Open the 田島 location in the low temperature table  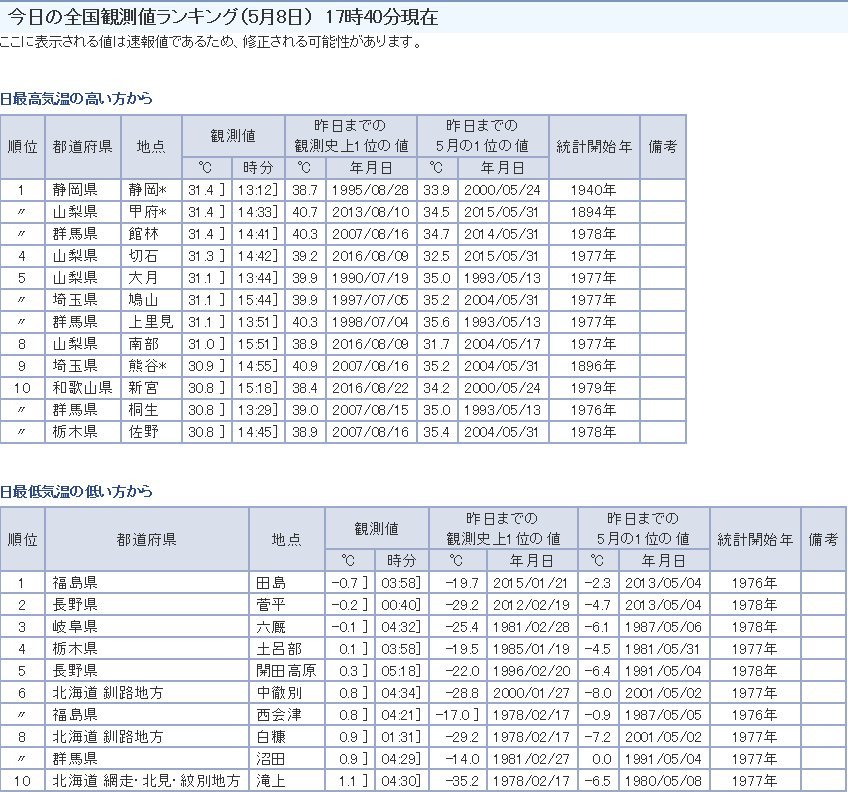(x=271, y=583)
